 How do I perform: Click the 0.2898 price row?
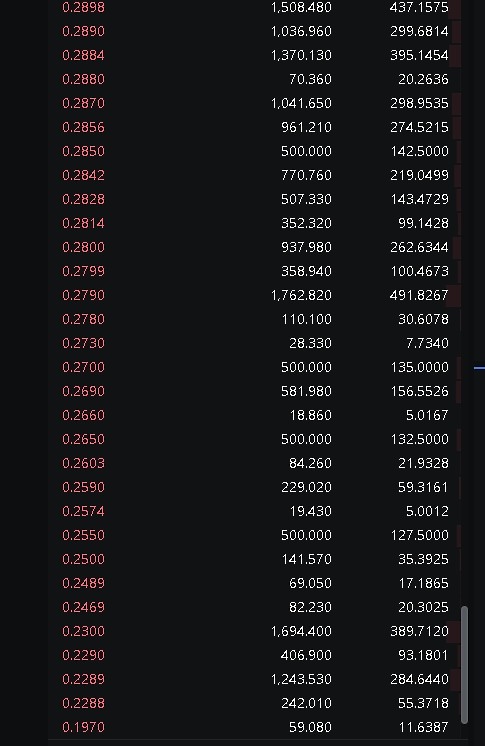(255, 8)
